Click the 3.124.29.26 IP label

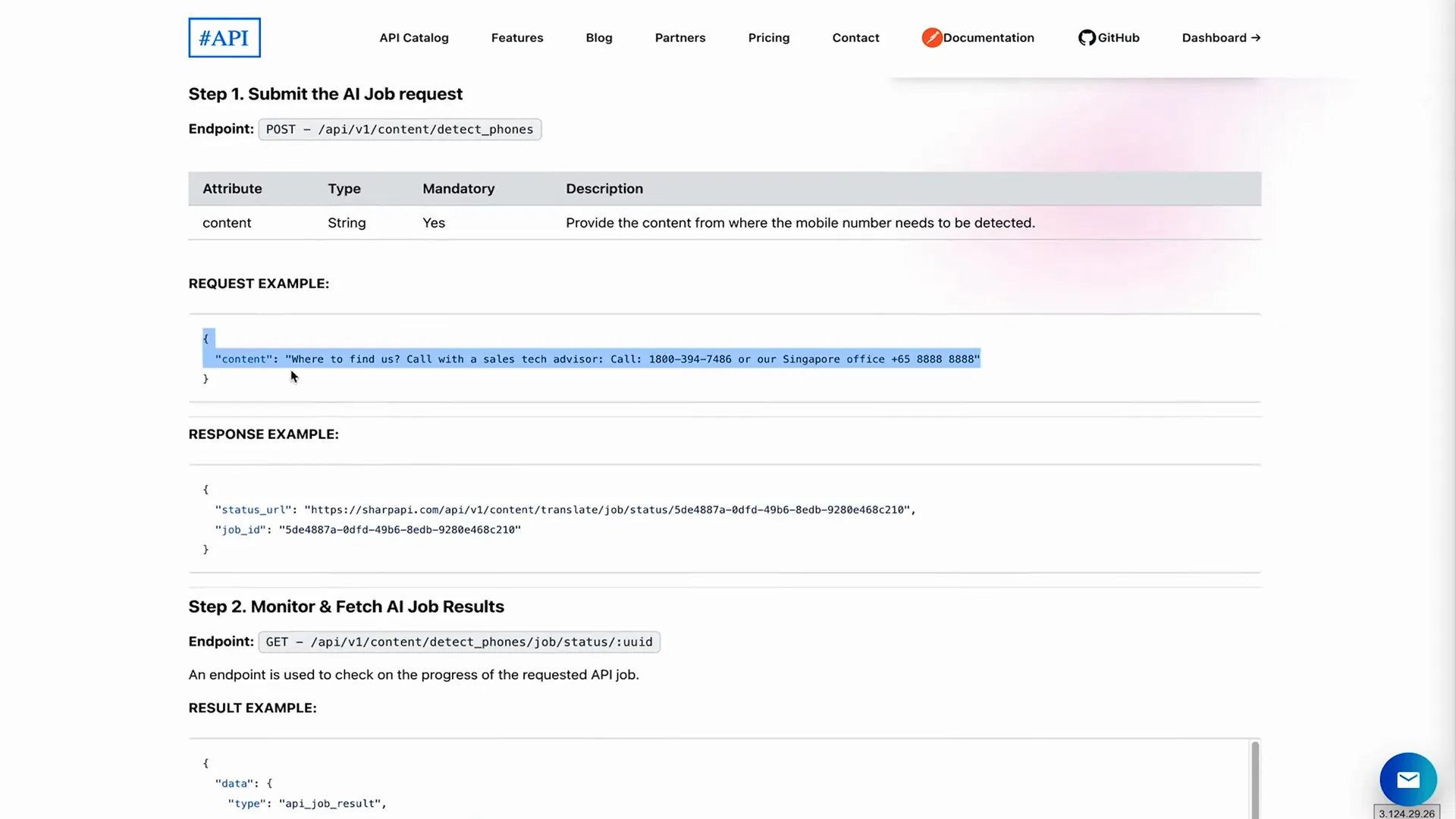point(1407,813)
